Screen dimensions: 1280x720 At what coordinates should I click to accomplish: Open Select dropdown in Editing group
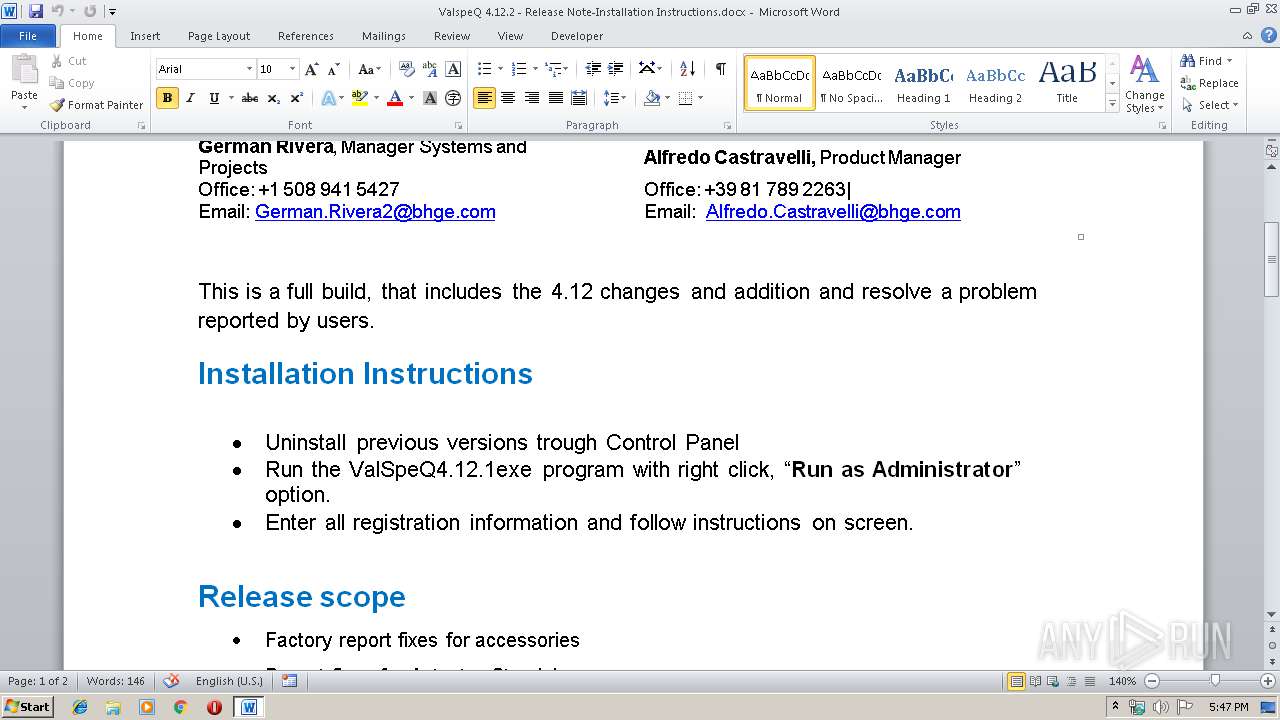[1210, 105]
